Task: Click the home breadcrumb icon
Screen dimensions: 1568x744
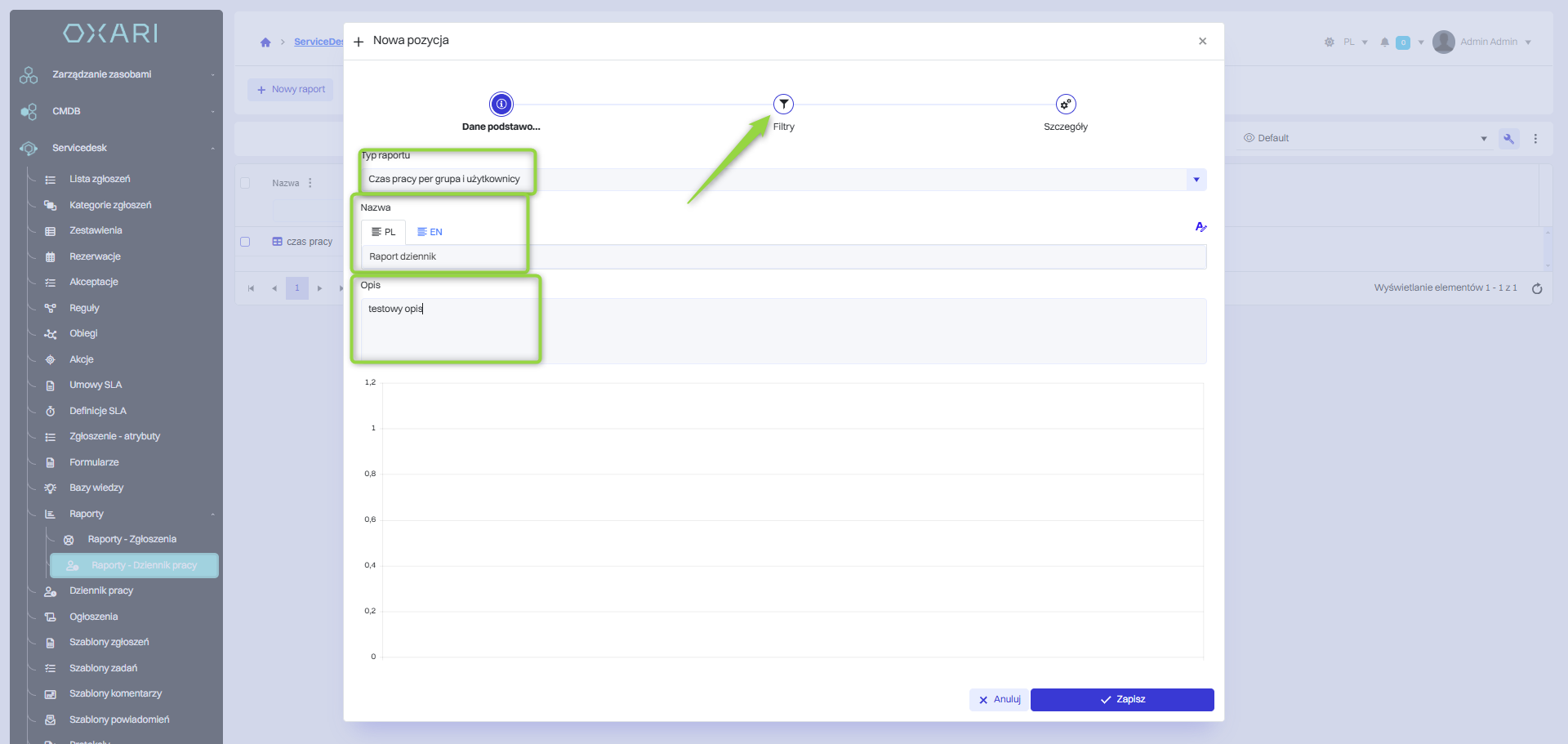Action: click(x=265, y=42)
